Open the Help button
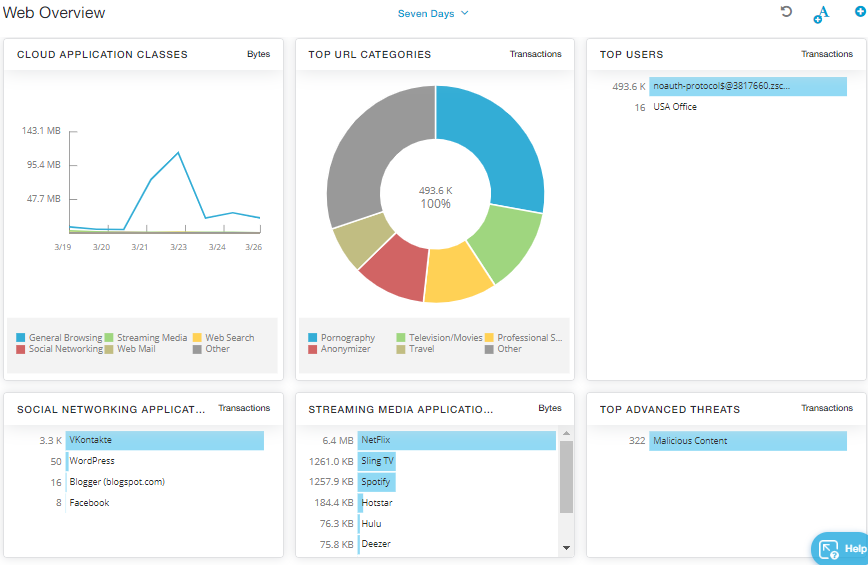This screenshot has width=868, height=565. pyautogui.click(x=841, y=548)
